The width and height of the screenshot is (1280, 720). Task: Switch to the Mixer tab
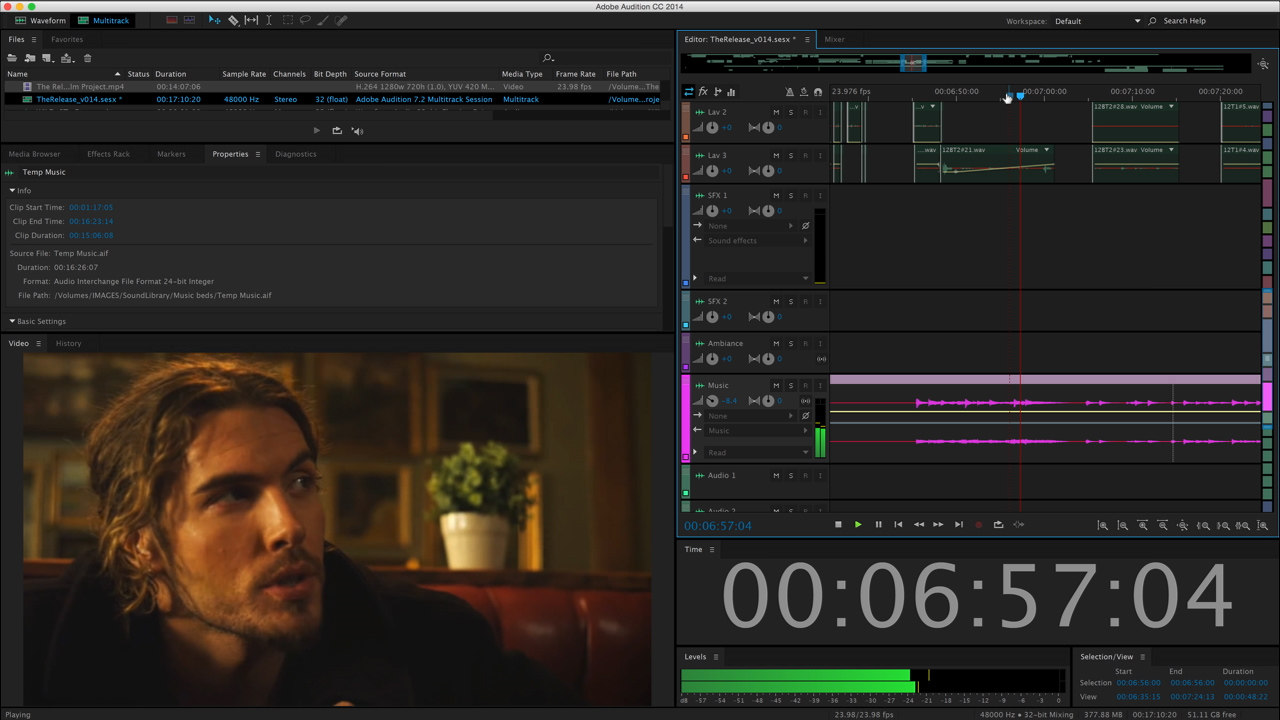(834, 39)
